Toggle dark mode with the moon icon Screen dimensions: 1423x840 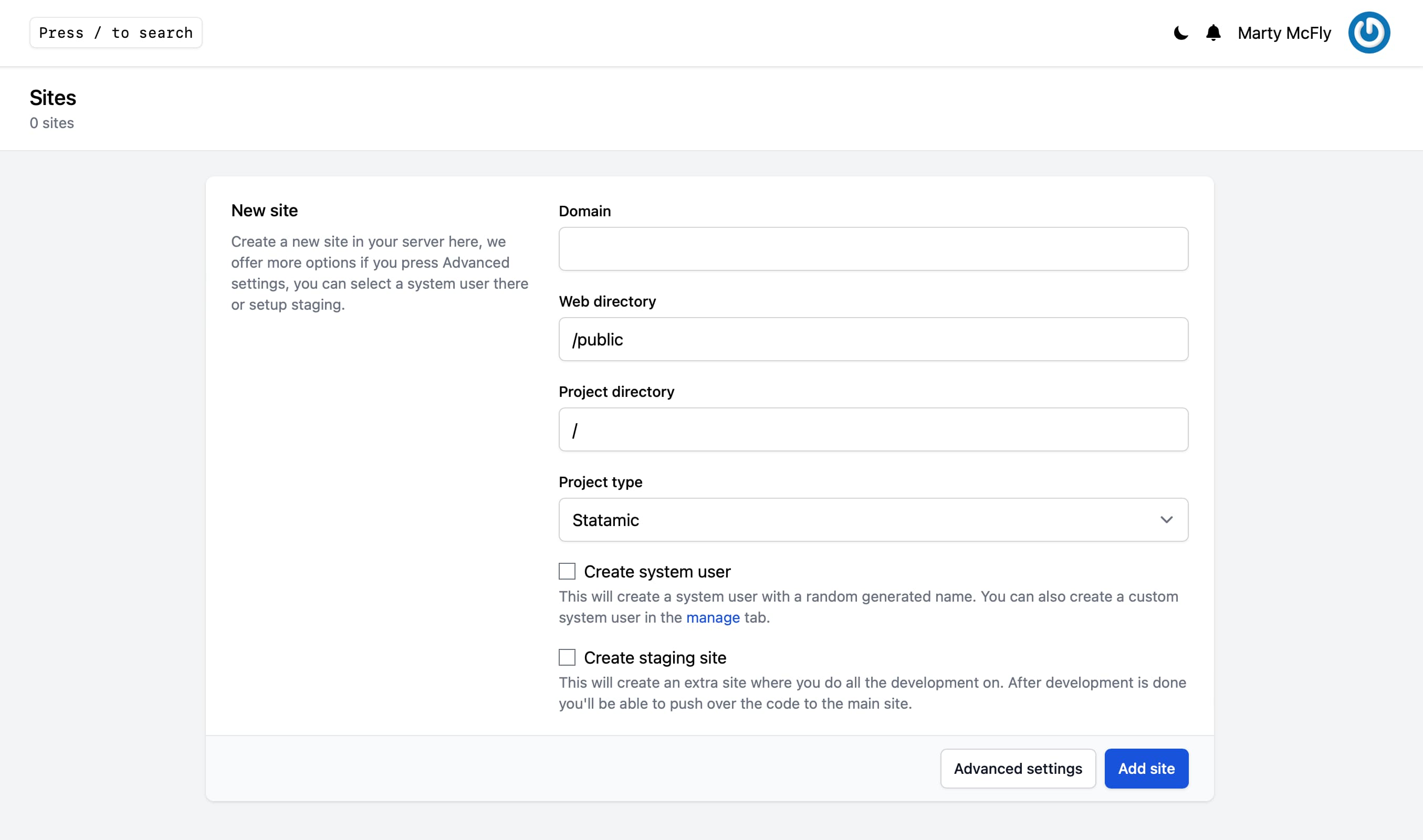(x=1181, y=33)
